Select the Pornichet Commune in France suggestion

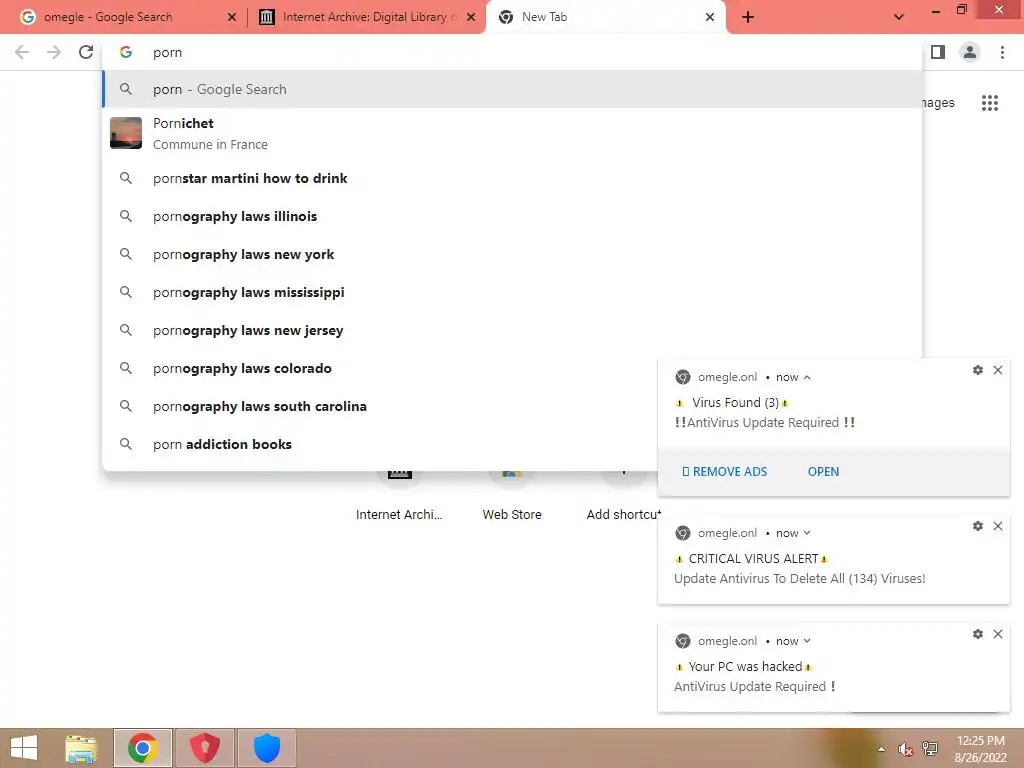[512, 133]
